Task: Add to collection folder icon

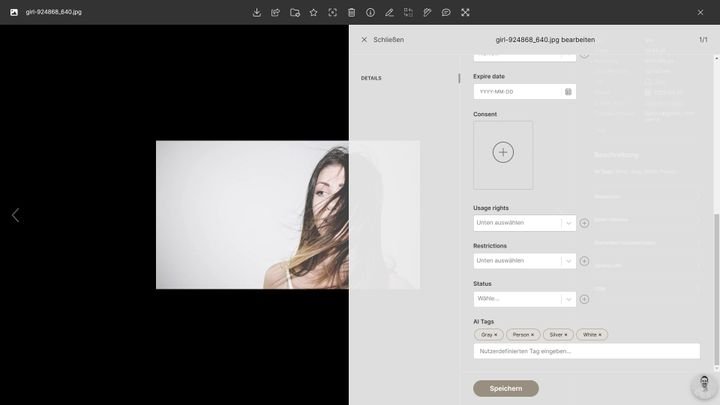Action: (295, 12)
